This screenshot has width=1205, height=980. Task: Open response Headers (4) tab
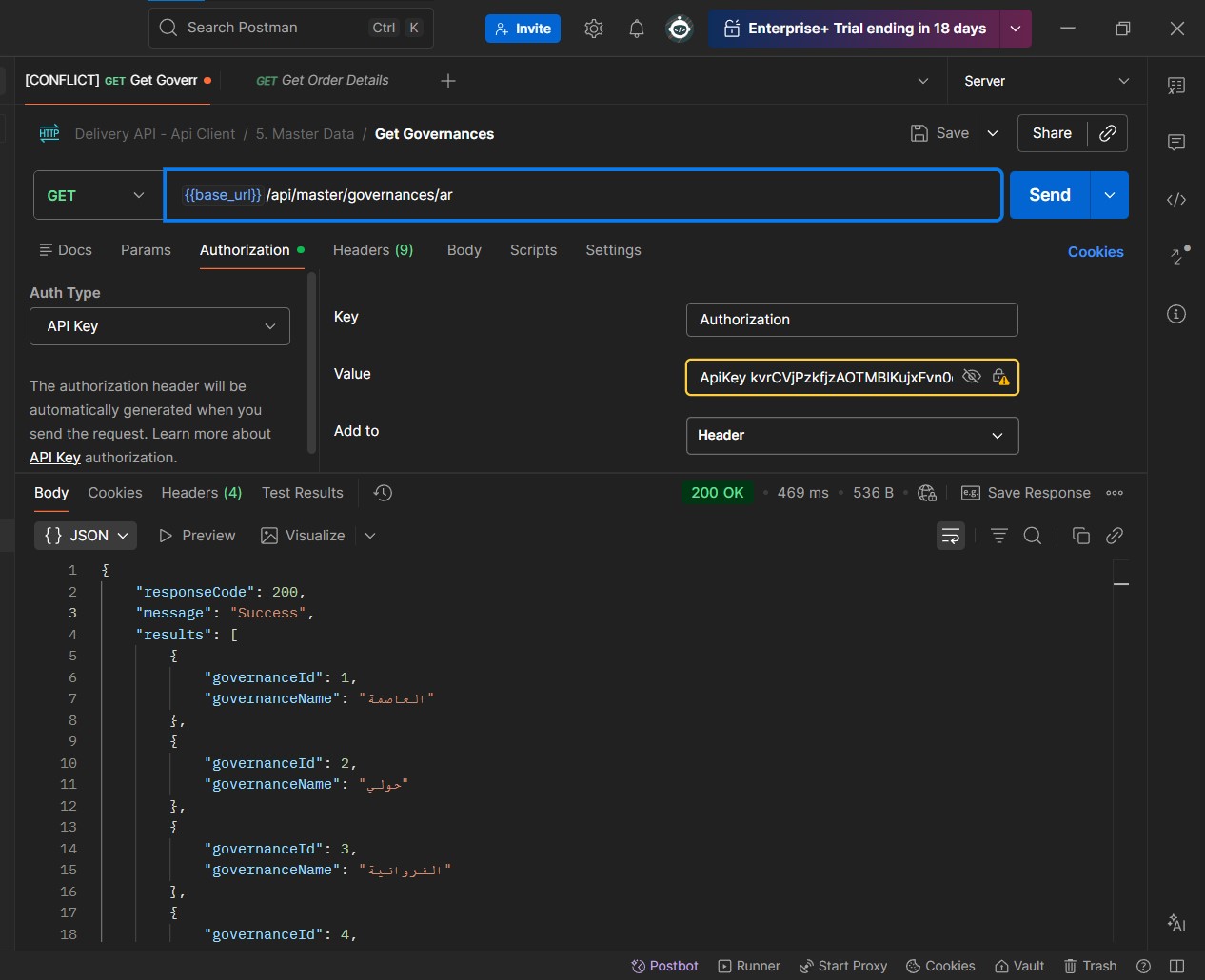[202, 493]
